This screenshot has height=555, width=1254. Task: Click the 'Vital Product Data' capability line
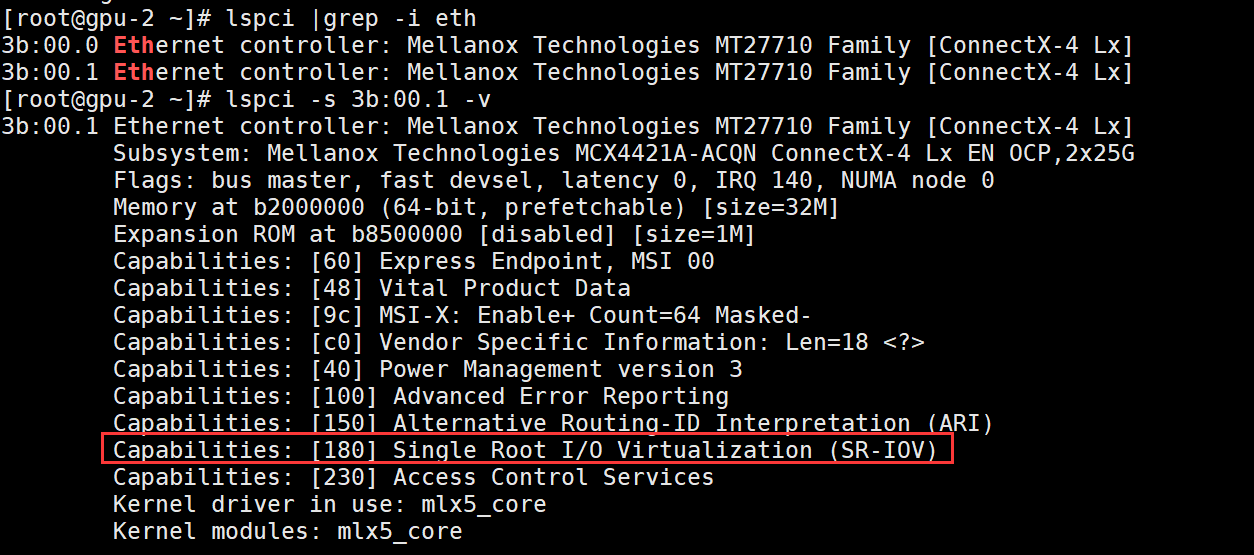[504, 288]
